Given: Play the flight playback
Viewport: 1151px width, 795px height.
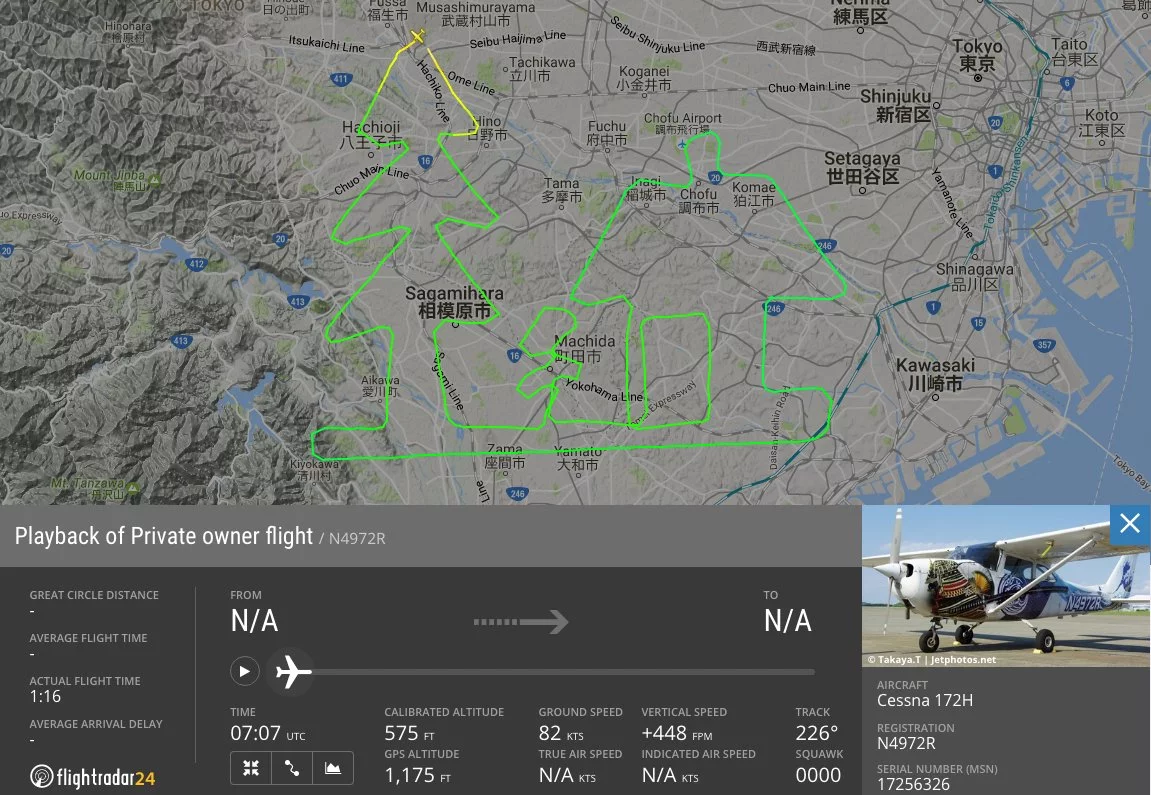Looking at the screenshot, I should pyautogui.click(x=244, y=671).
